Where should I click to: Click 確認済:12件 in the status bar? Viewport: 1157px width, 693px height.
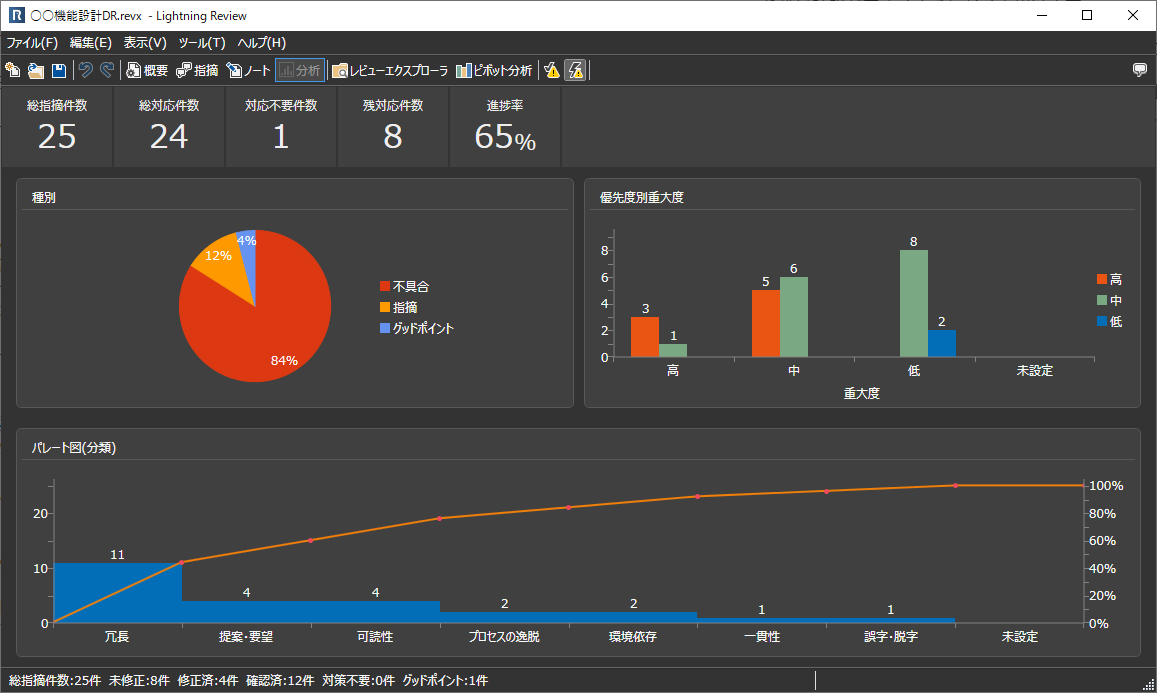click(x=280, y=680)
